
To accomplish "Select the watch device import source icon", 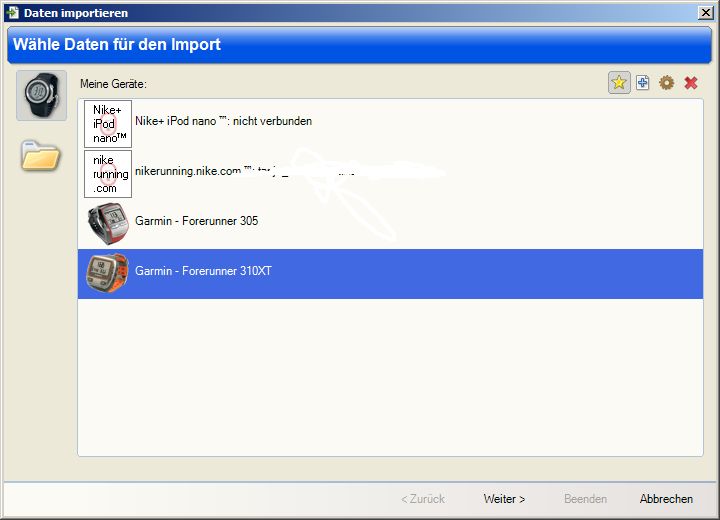I will click(41, 96).
